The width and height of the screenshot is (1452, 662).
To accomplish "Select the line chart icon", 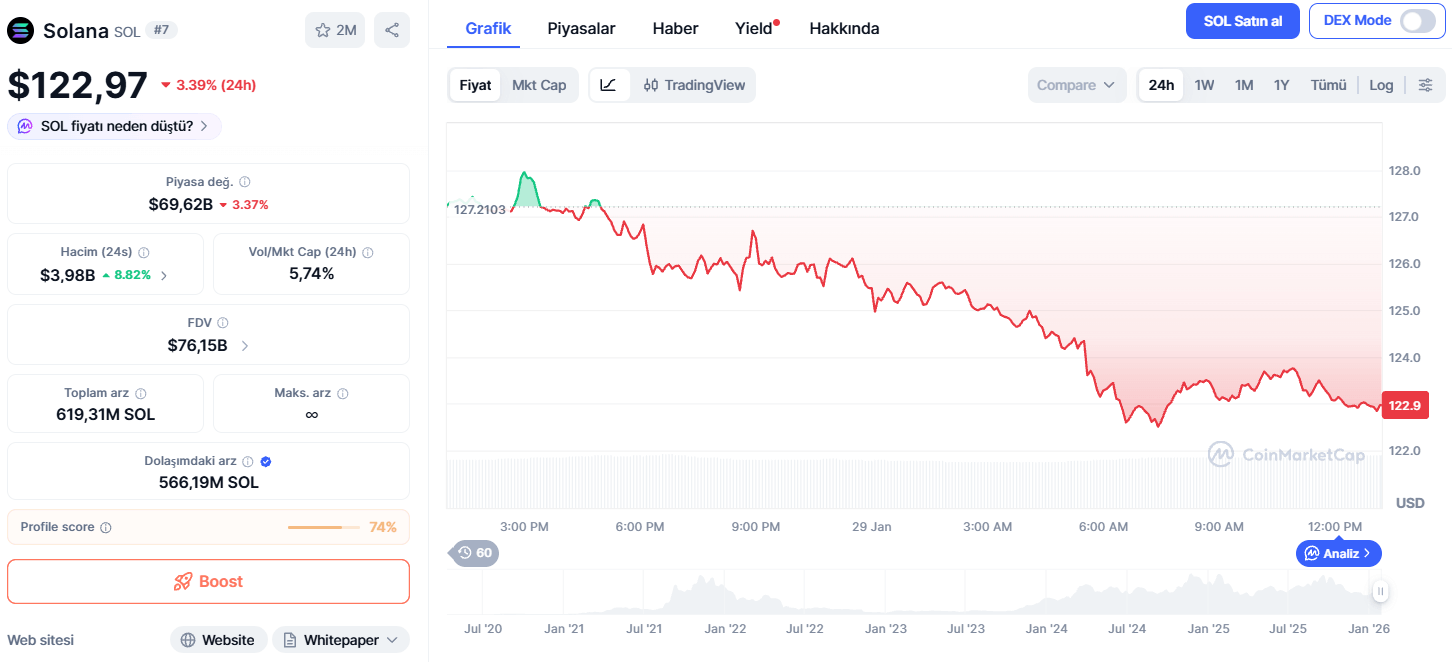I will tap(609, 85).
